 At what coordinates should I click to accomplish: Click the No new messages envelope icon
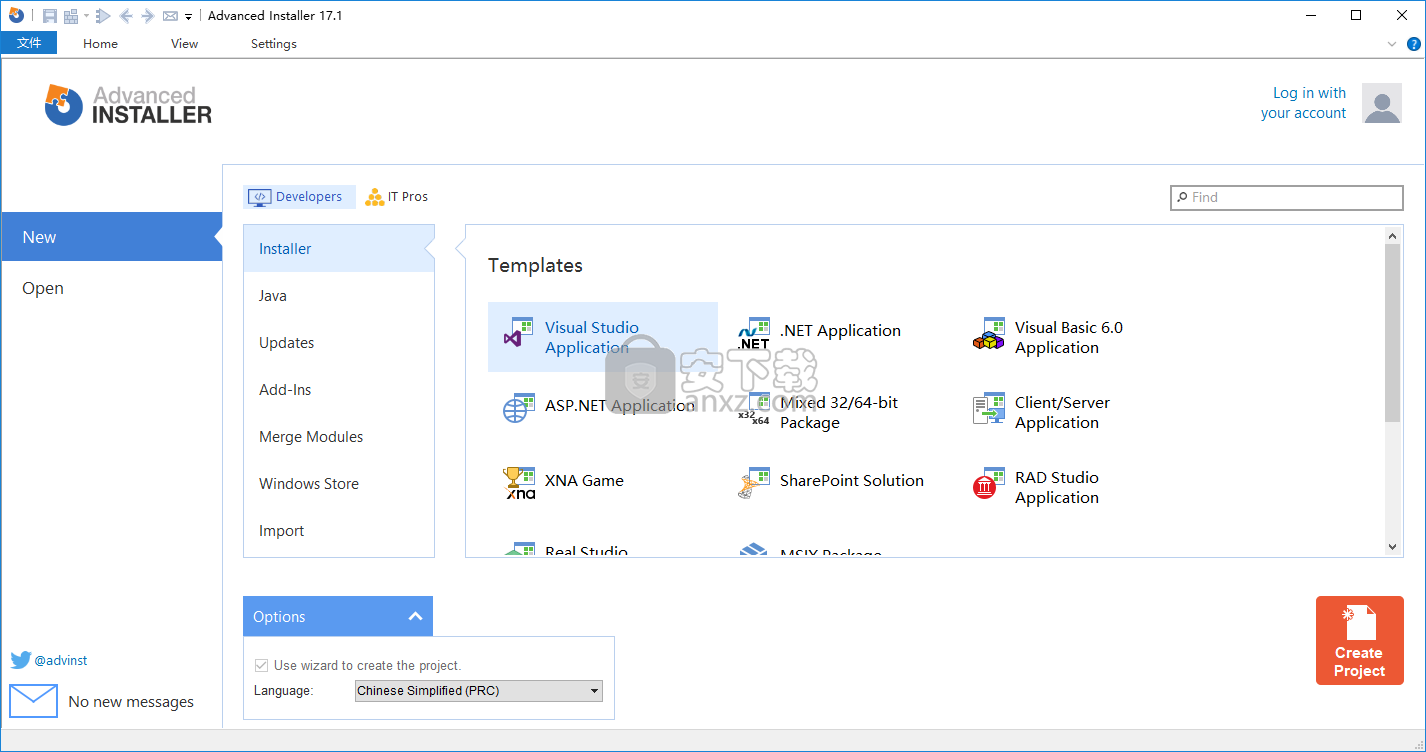(33, 701)
